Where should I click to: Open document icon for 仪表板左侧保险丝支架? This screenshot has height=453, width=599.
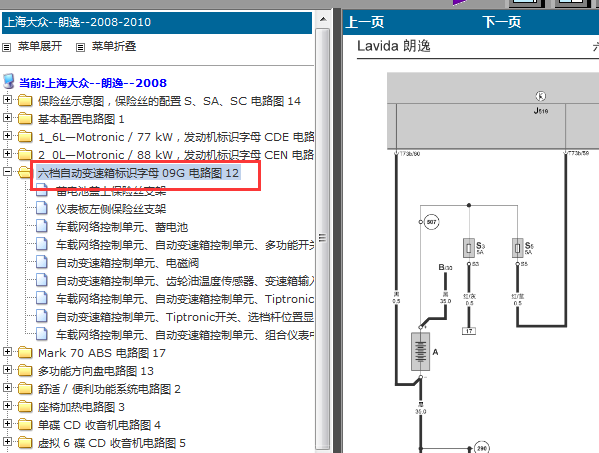tap(42, 208)
